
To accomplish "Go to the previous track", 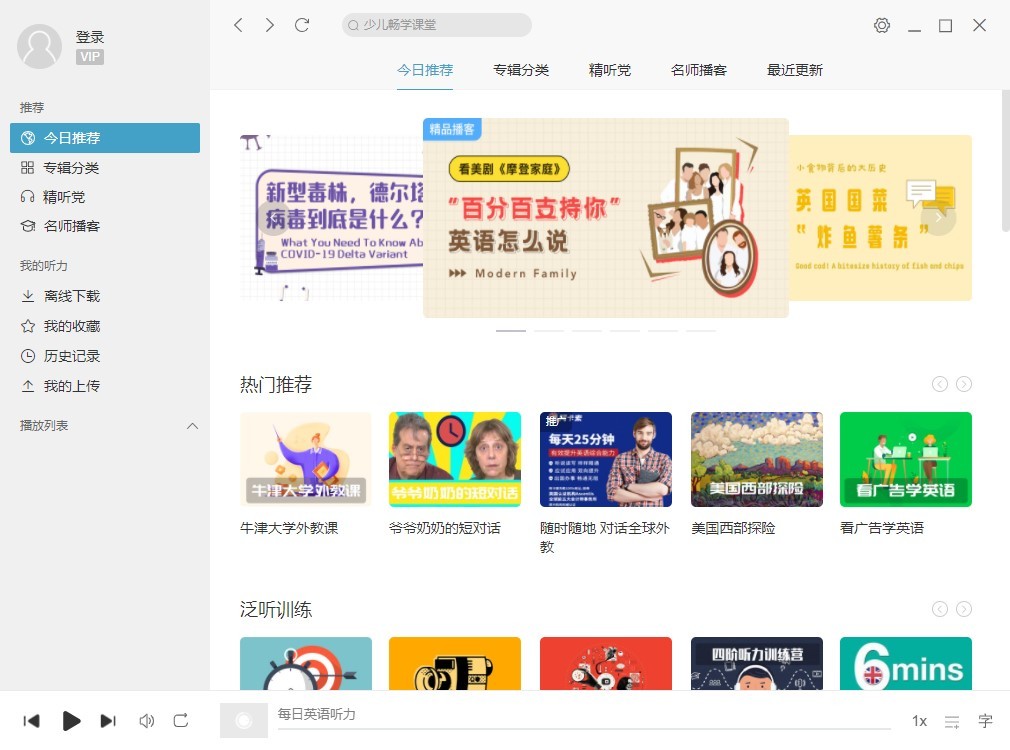I will (32, 720).
